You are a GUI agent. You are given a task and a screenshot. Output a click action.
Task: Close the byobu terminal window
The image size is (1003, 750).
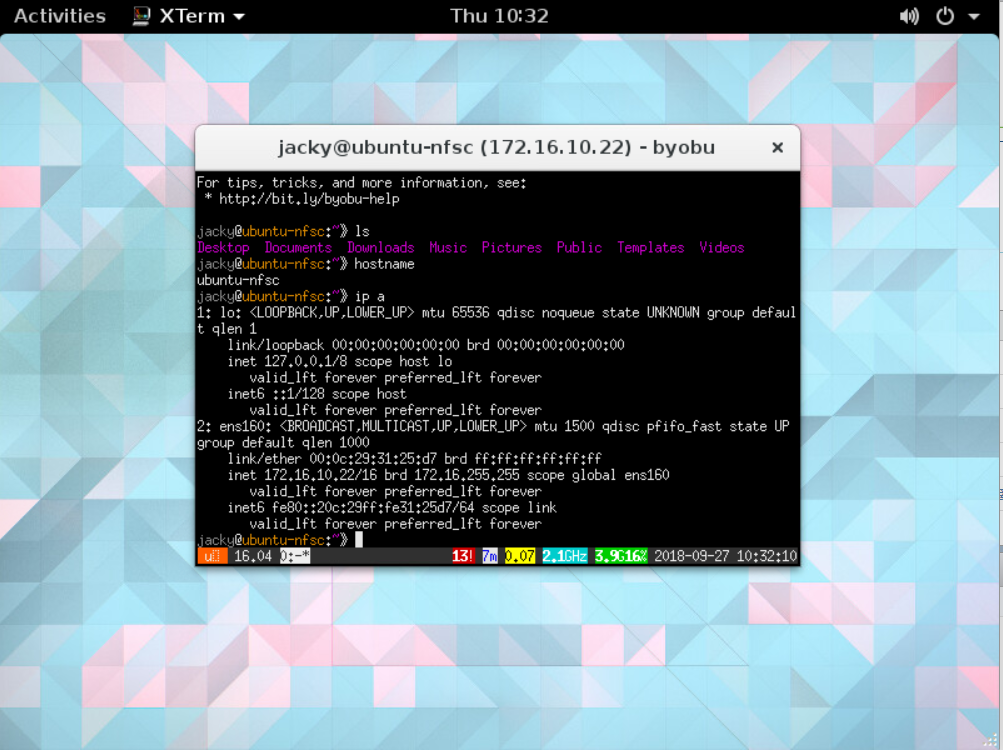(777, 148)
